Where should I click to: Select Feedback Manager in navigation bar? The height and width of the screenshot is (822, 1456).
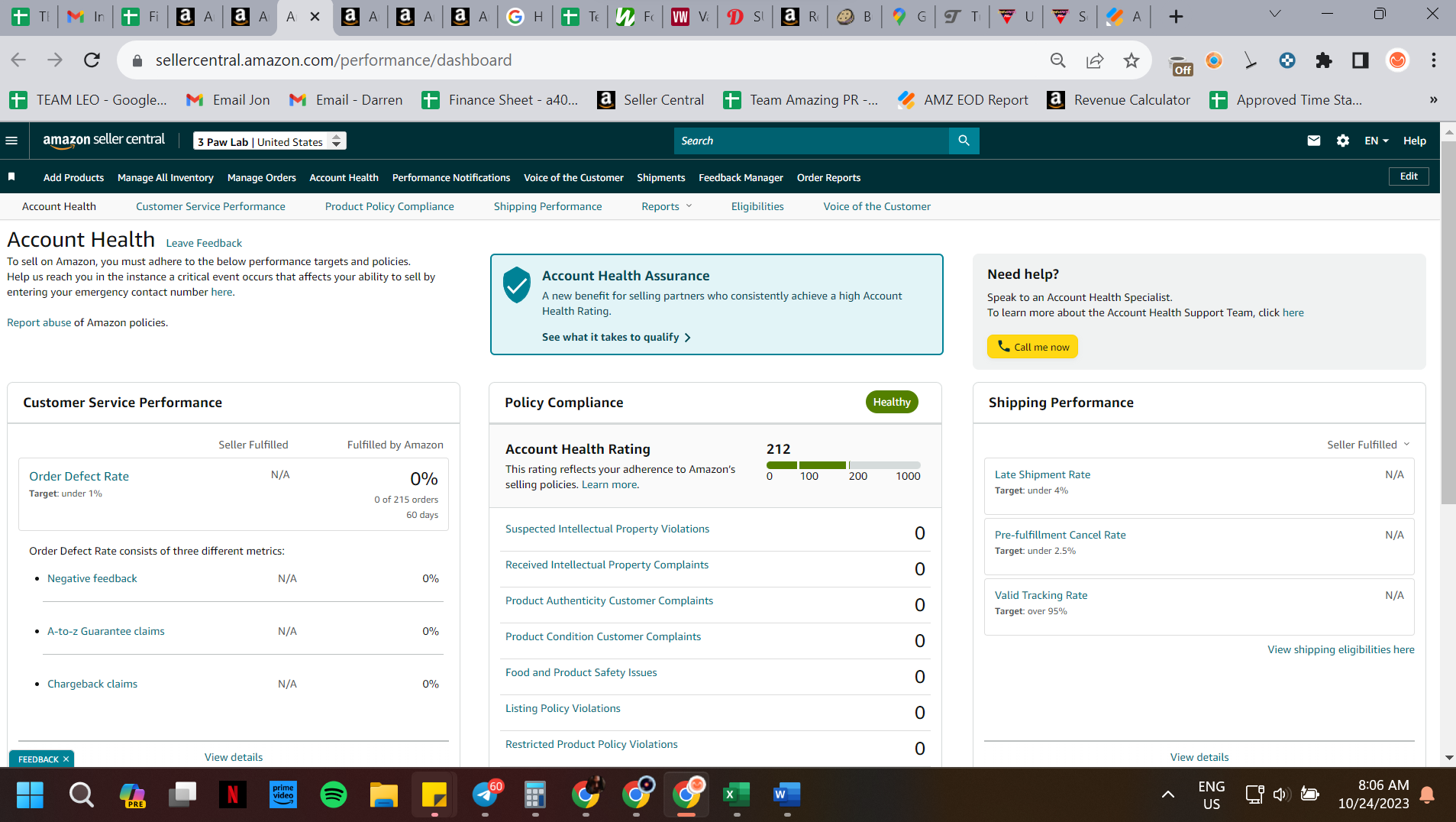[x=741, y=177]
